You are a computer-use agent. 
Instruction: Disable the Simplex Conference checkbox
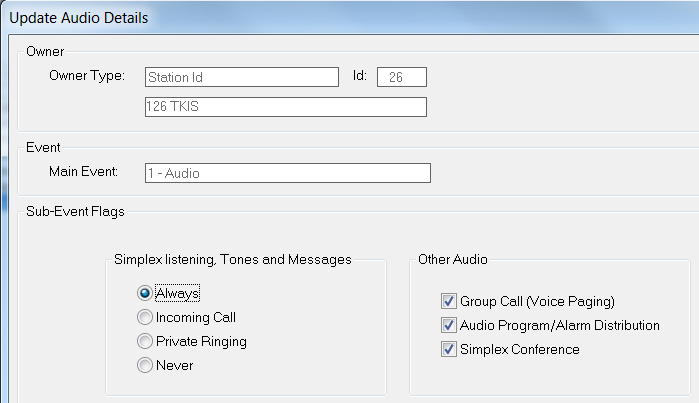447,349
